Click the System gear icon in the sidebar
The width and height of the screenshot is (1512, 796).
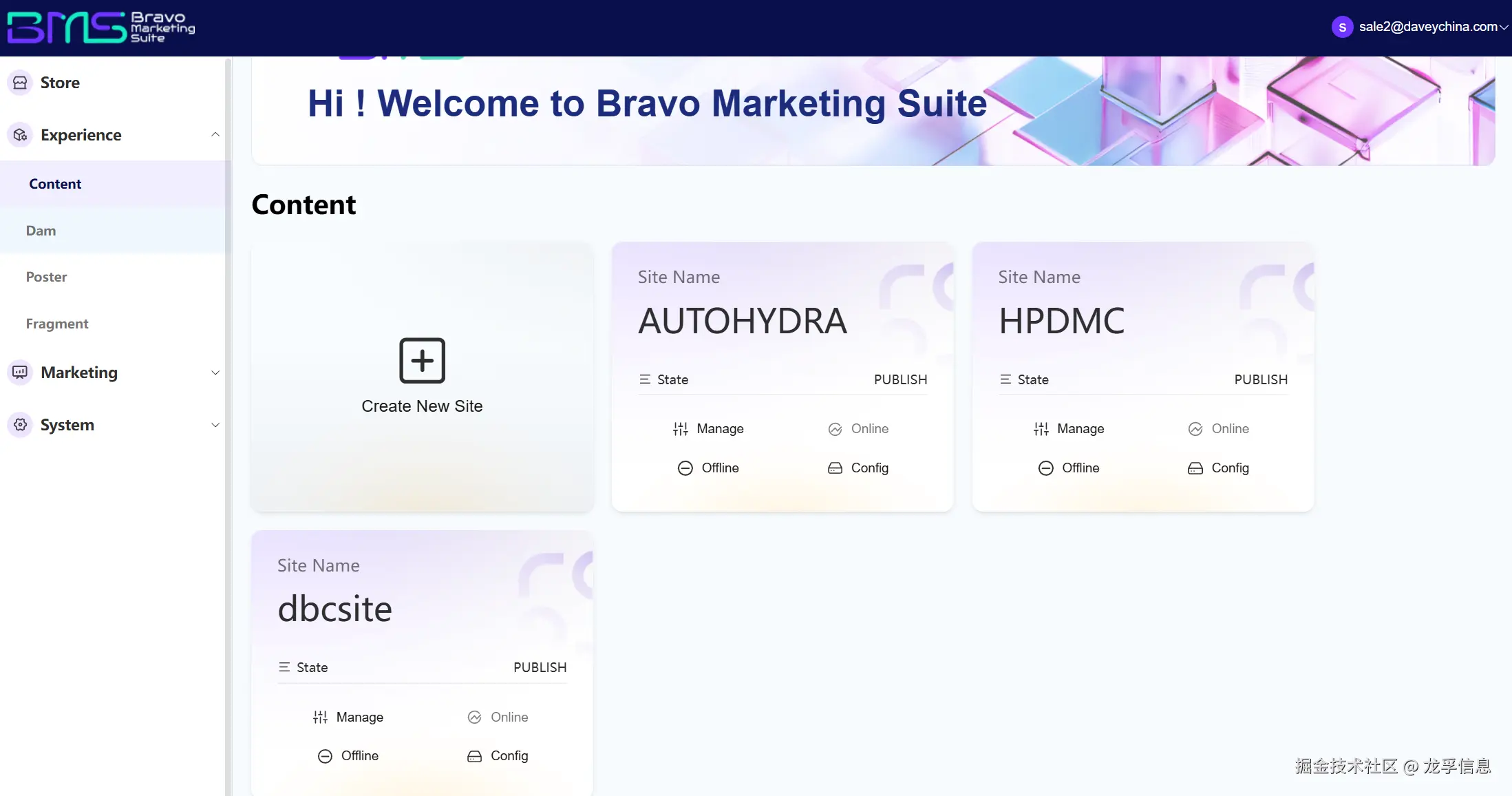[20, 425]
